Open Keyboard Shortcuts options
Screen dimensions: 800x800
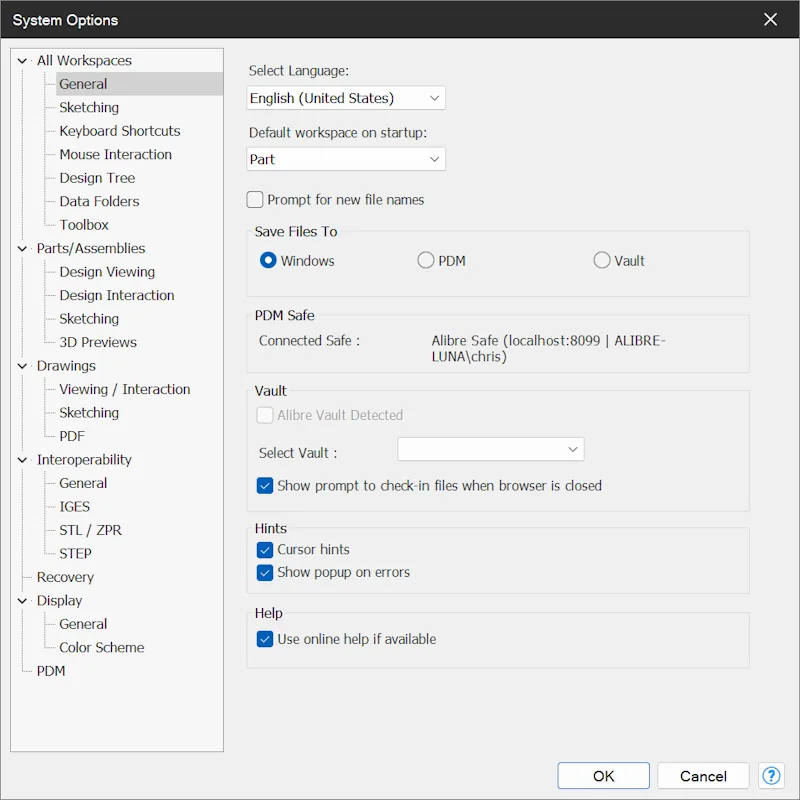120,131
